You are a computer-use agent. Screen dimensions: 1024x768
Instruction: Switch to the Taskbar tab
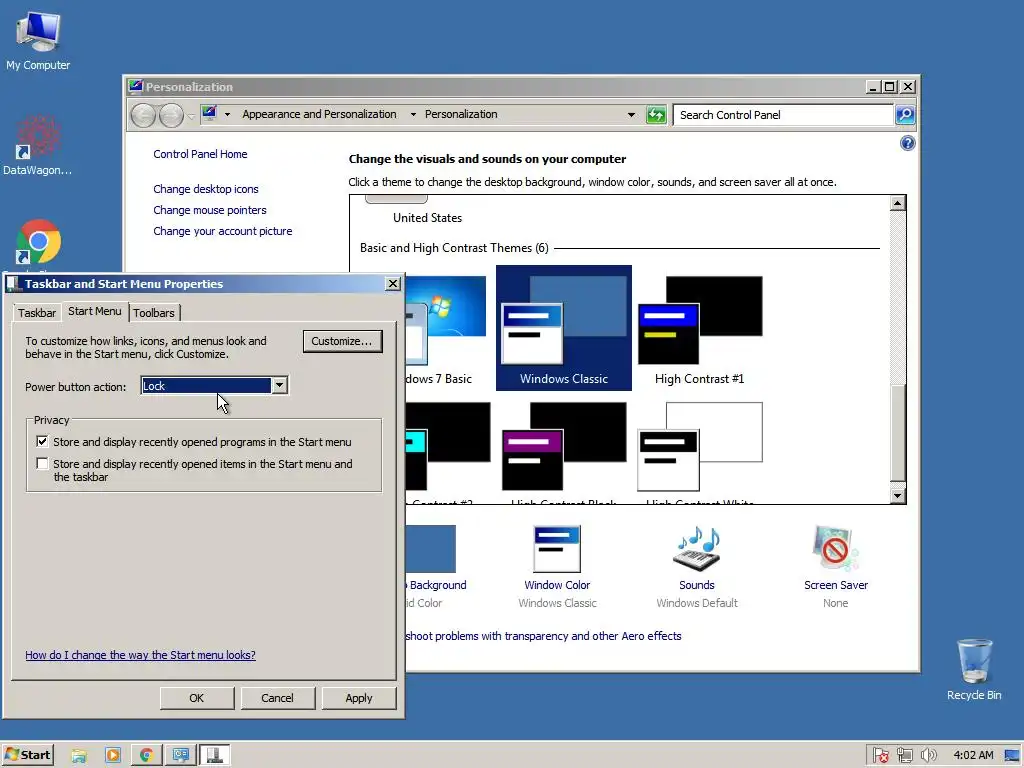point(37,313)
